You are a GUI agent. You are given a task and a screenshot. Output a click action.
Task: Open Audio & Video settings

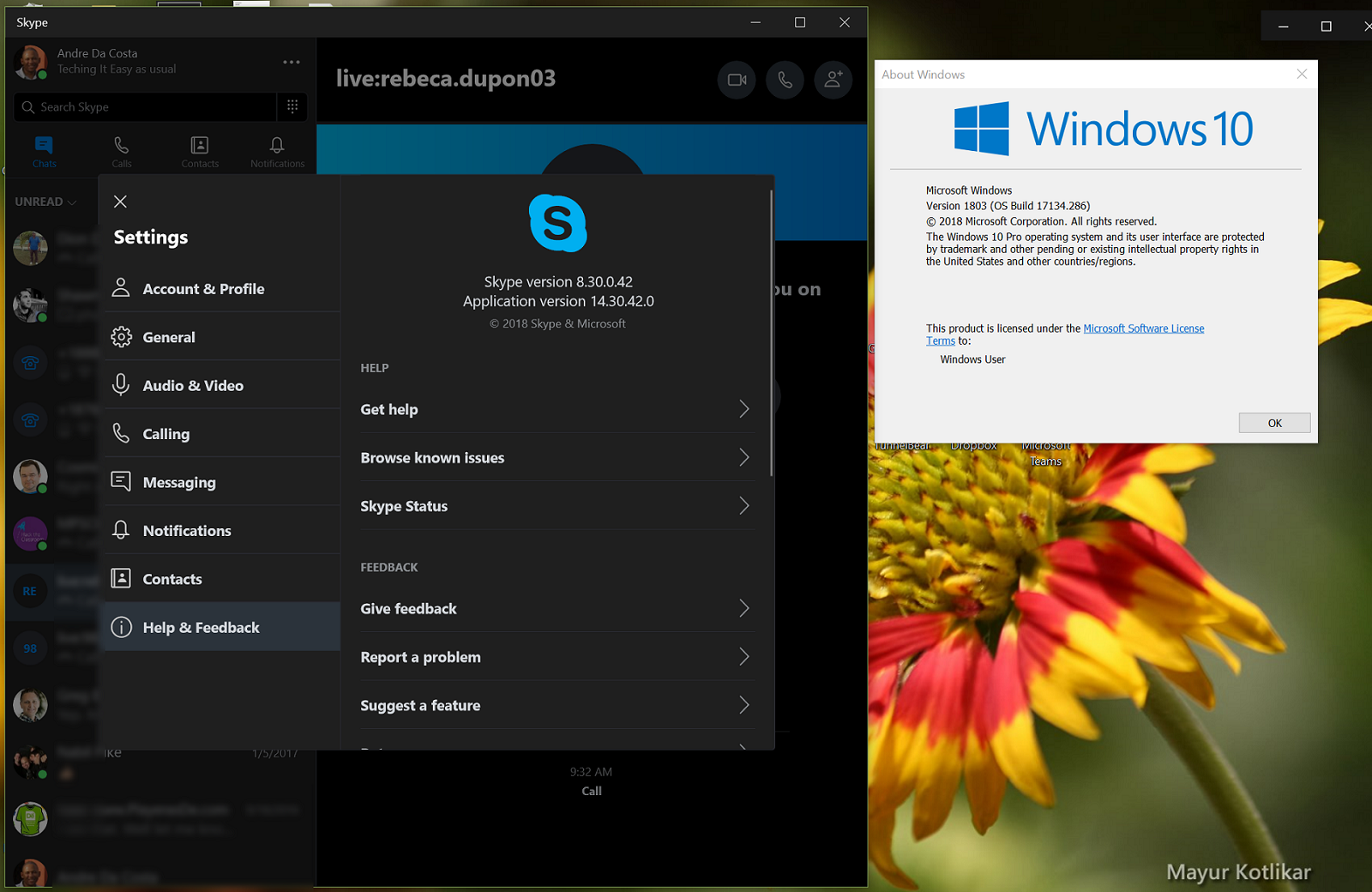pos(220,385)
